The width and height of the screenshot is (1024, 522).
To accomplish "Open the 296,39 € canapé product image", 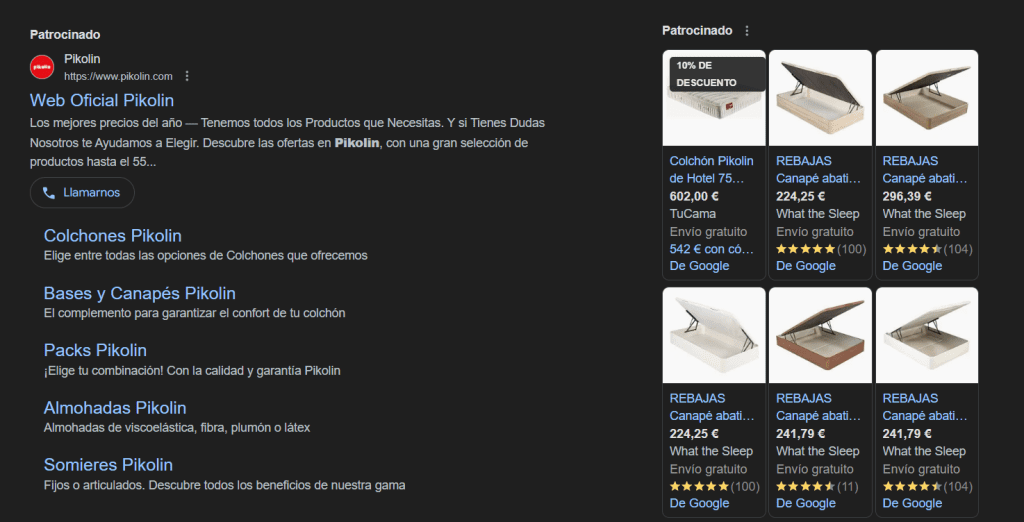I will [927, 98].
